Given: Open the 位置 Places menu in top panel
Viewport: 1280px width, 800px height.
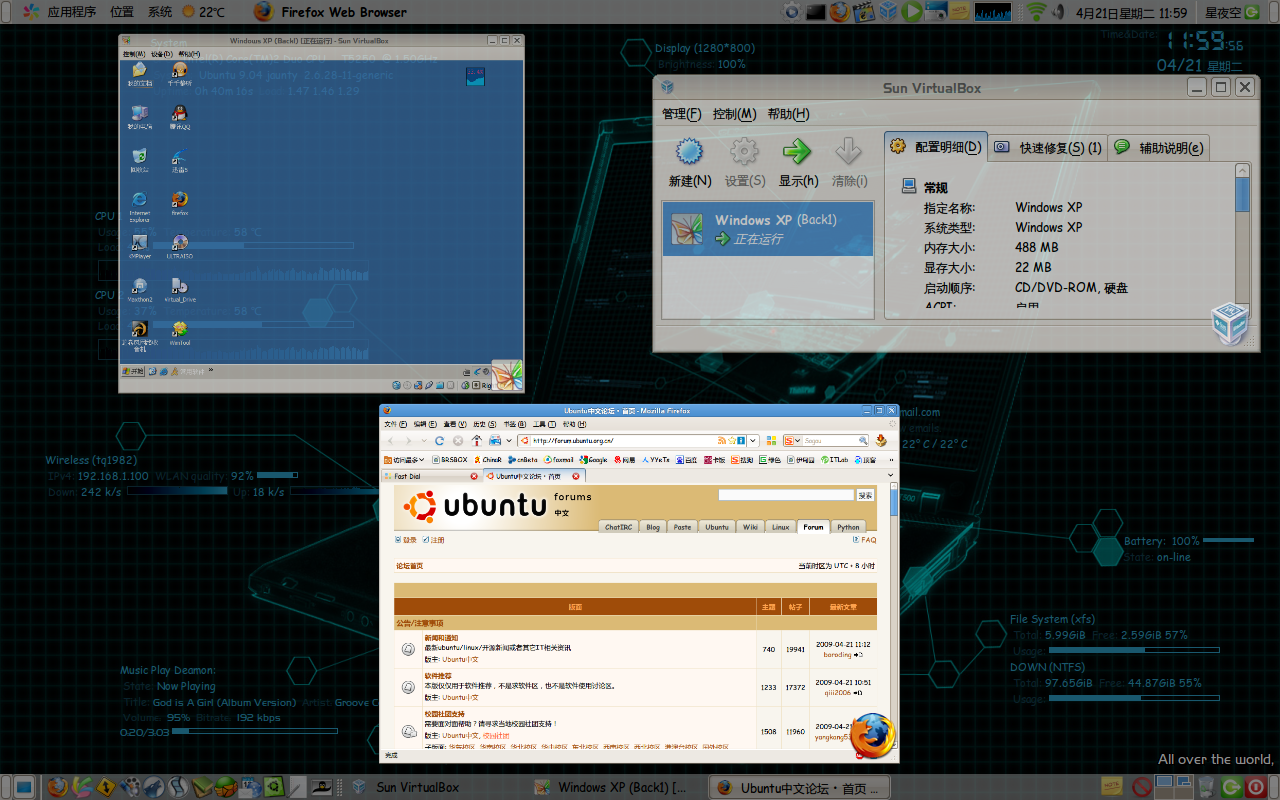Looking at the screenshot, I should click(122, 12).
